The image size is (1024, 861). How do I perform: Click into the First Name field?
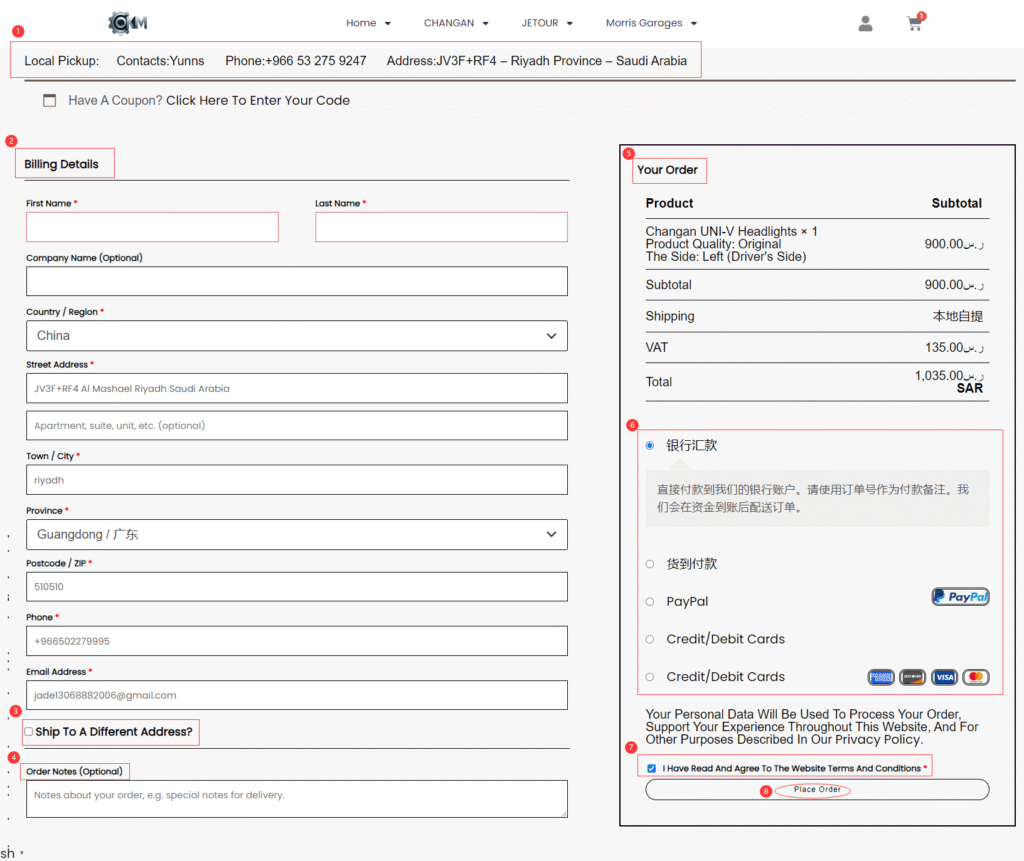[152, 227]
